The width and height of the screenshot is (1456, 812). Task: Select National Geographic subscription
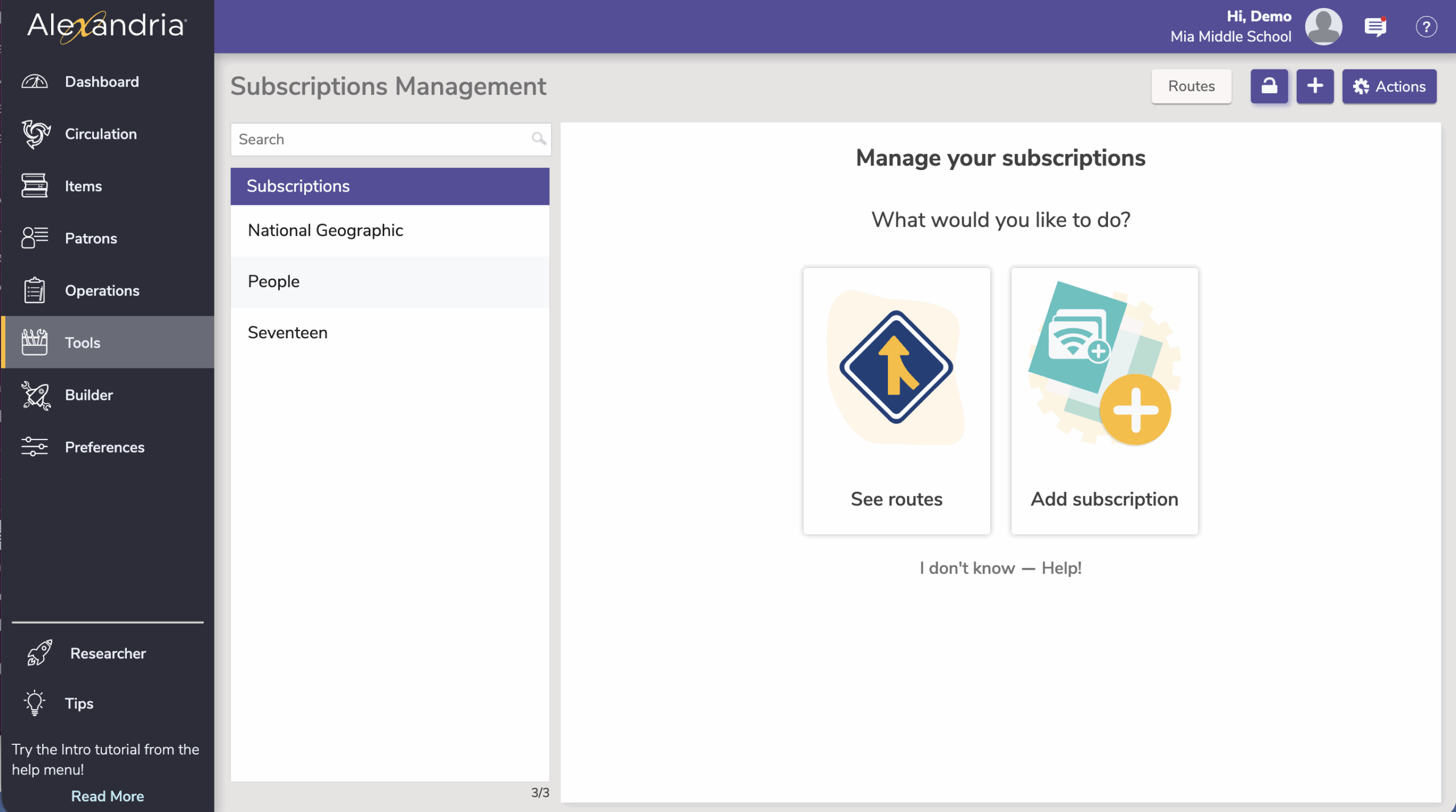325,230
